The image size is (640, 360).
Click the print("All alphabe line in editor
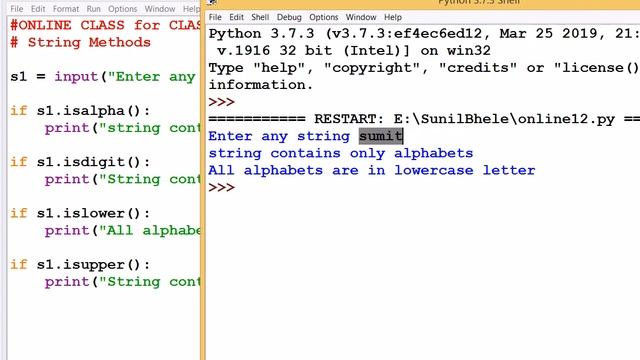[122, 231]
